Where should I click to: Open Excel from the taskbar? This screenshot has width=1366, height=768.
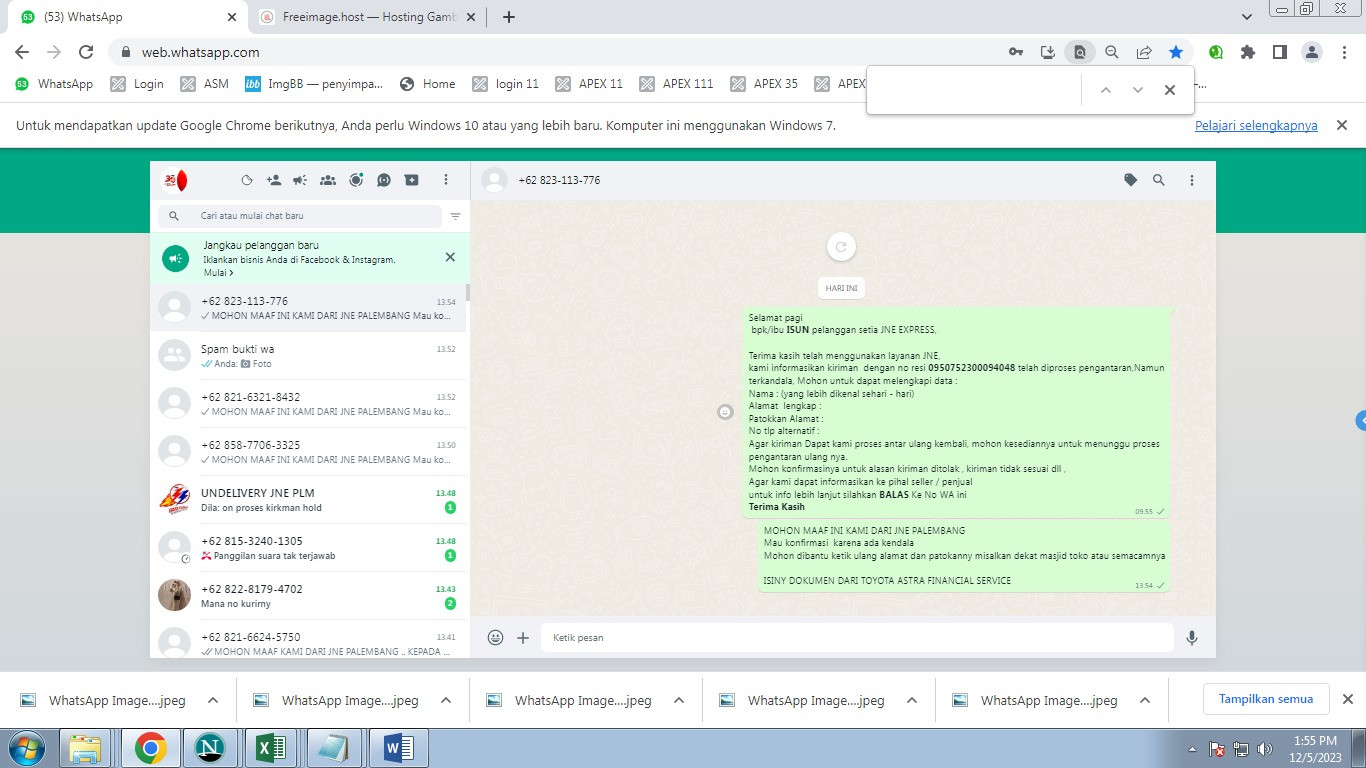[x=271, y=748]
